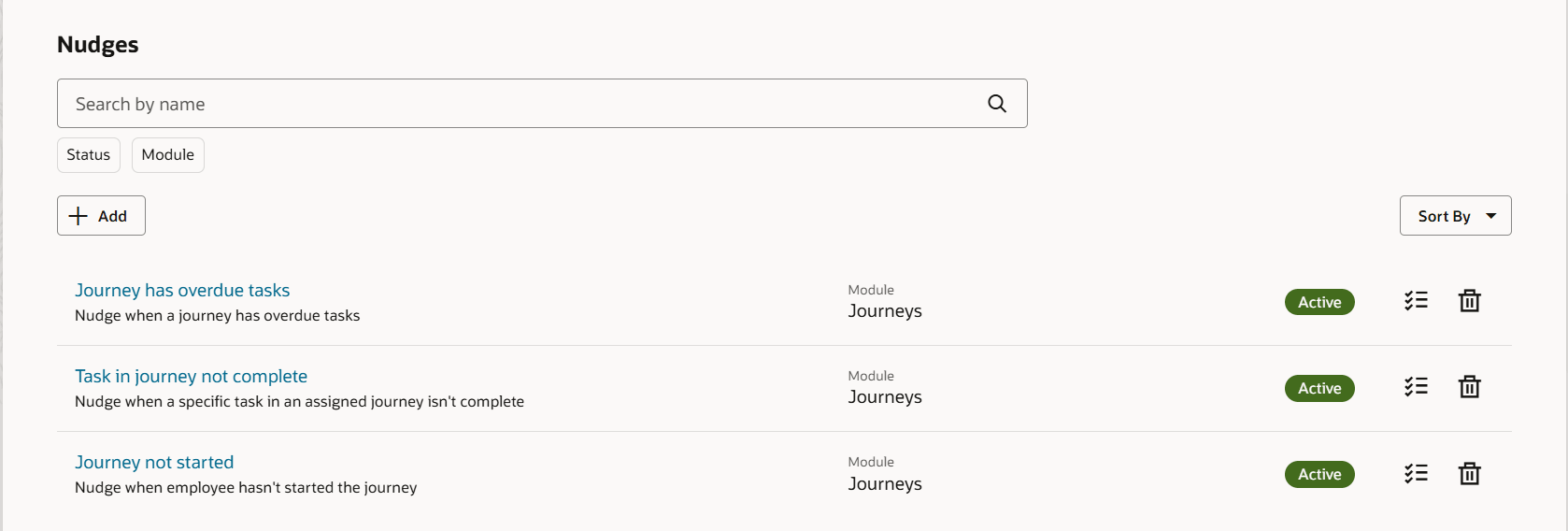Screen dimensions: 1568x531
Task: Open checklist icon for Journey has overdue tasks
Action: (x=1416, y=301)
